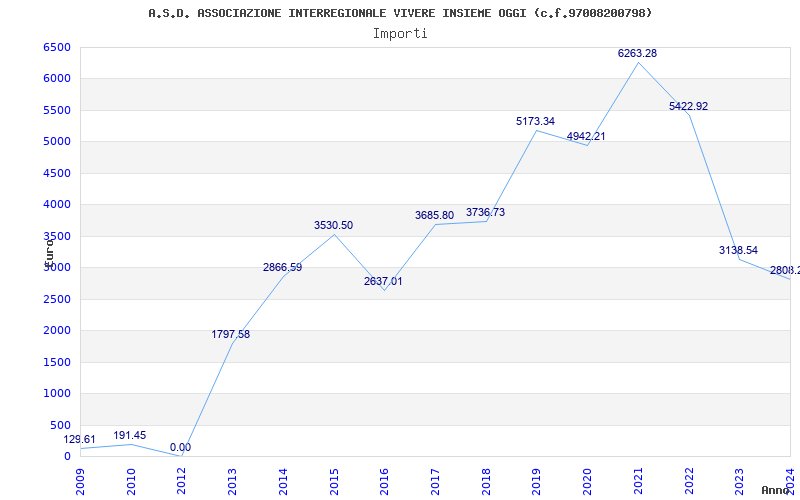Click the 2637.01 data label

383,281
